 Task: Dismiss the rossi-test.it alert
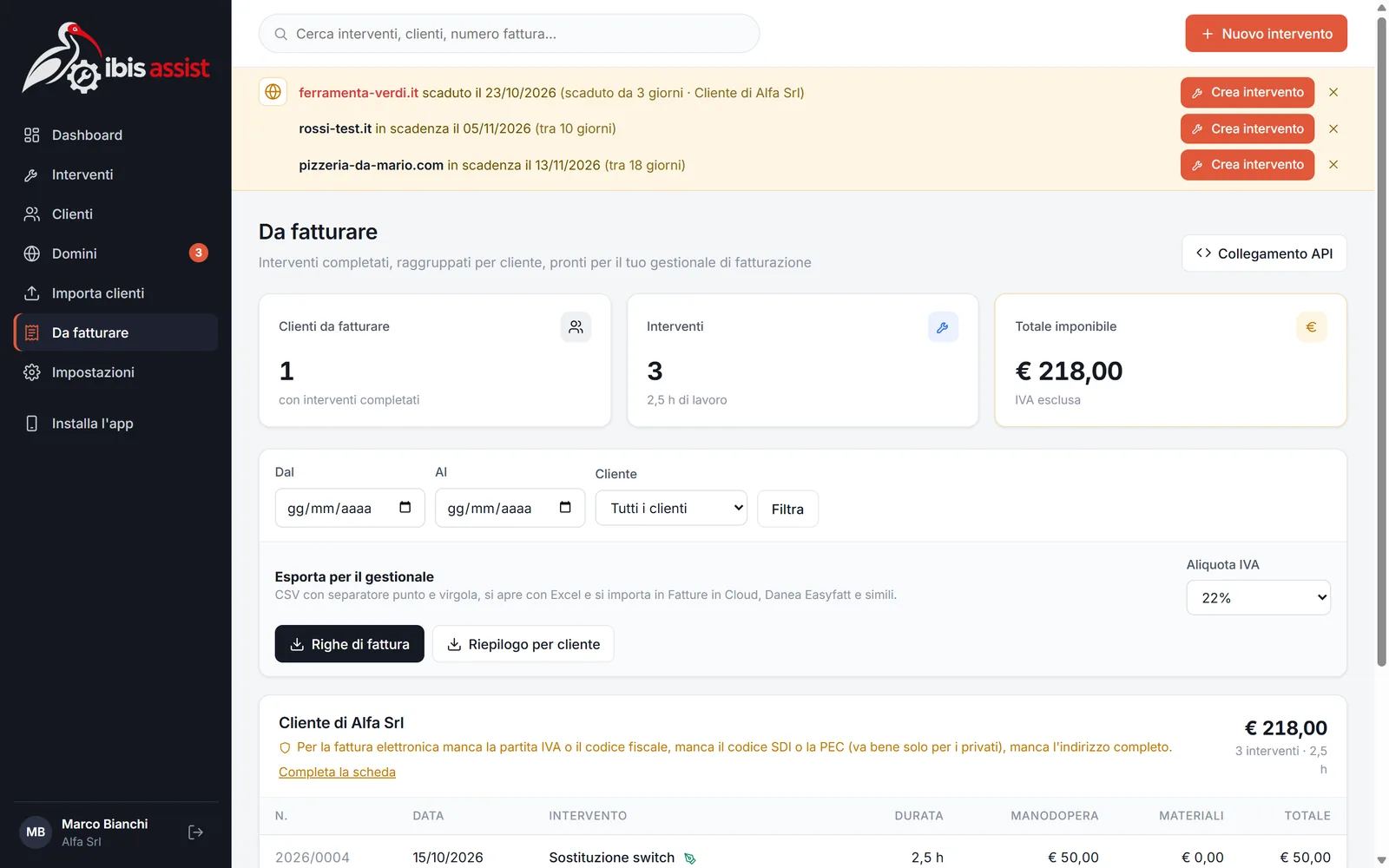click(1333, 128)
